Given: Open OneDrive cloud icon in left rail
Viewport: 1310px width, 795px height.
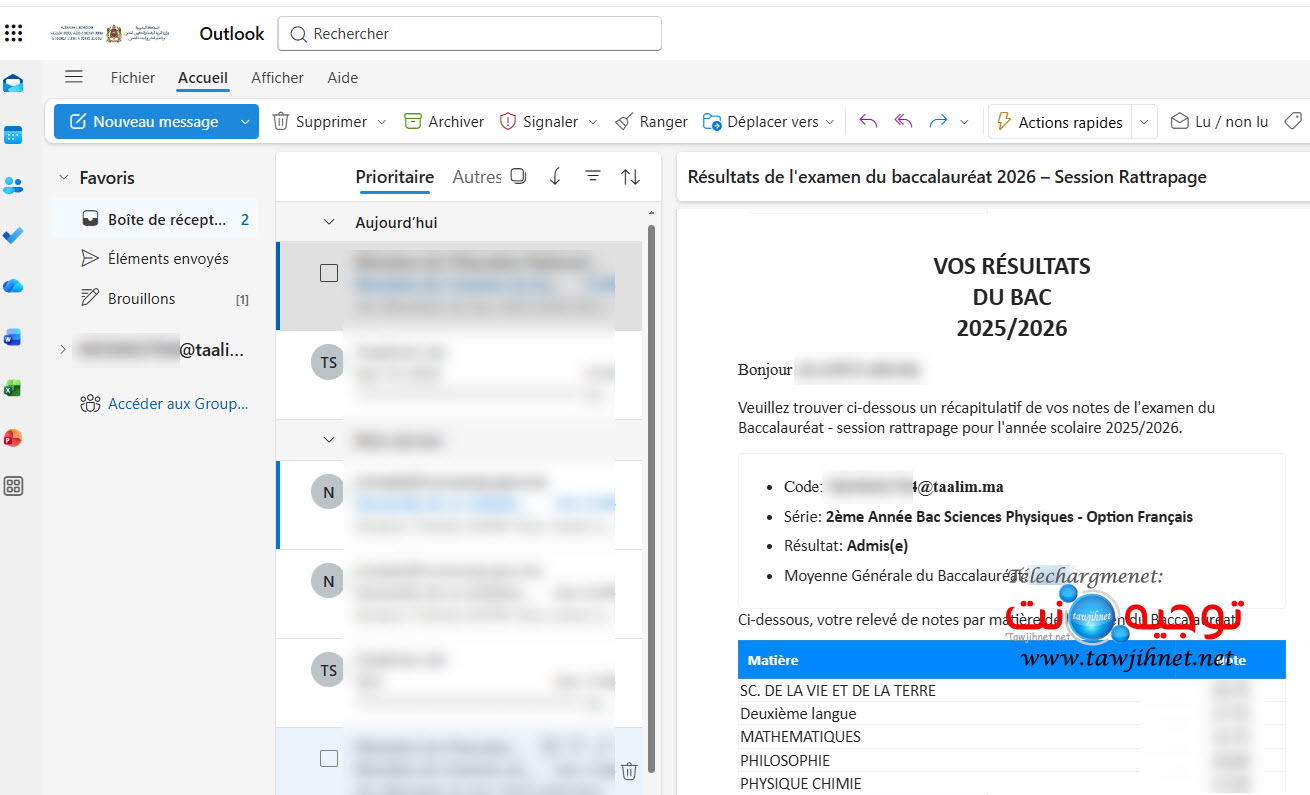Looking at the screenshot, I should coord(13,286).
